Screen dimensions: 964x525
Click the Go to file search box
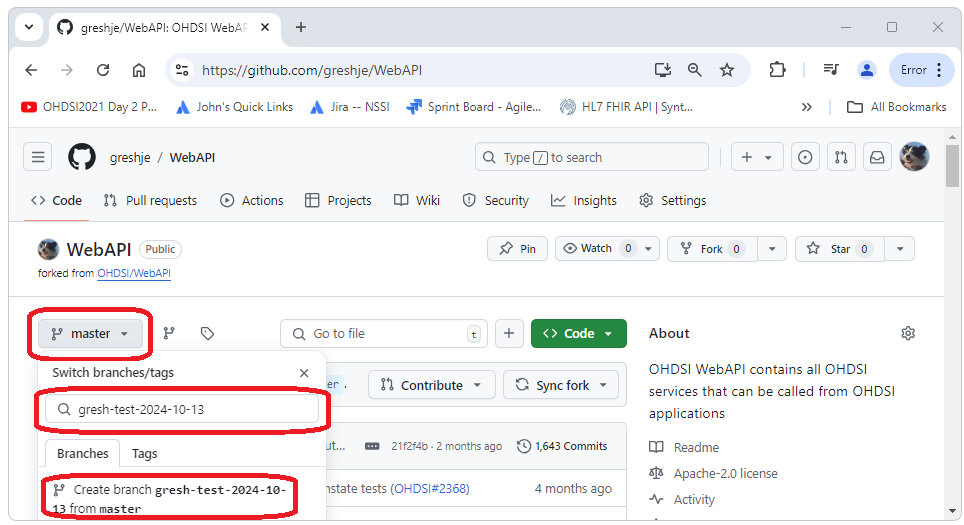pos(384,333)
